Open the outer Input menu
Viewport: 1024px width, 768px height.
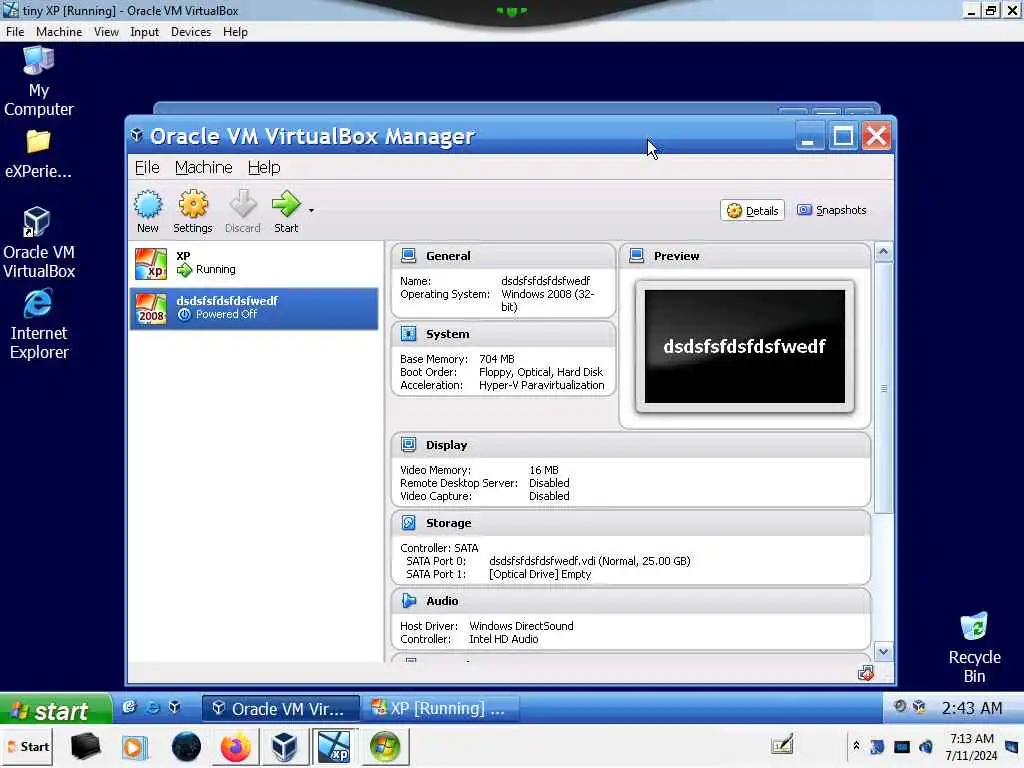coord(144,32)
